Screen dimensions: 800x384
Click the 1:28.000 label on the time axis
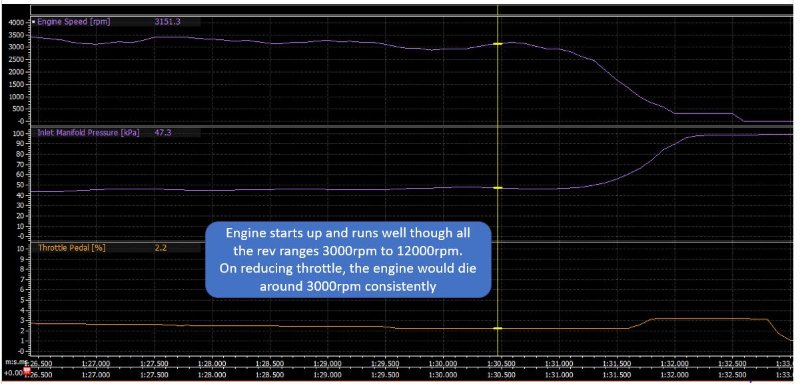212,364
